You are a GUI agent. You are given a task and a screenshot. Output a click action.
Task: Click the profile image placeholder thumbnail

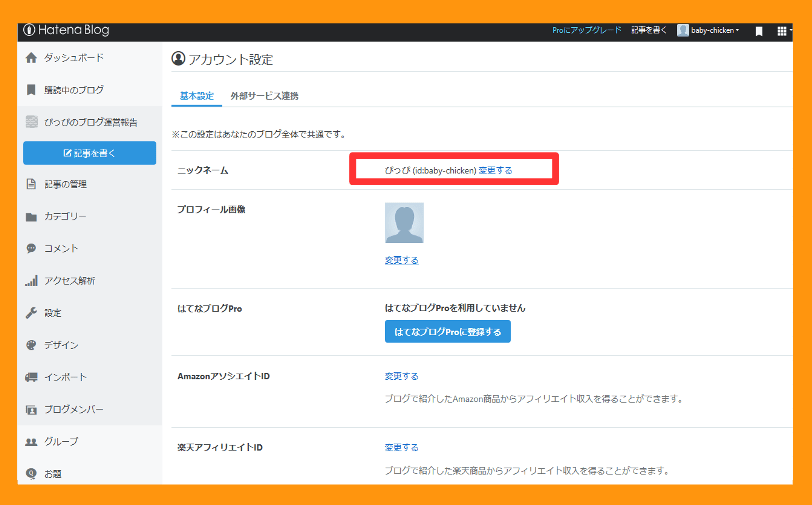click(x=404, y=223)
